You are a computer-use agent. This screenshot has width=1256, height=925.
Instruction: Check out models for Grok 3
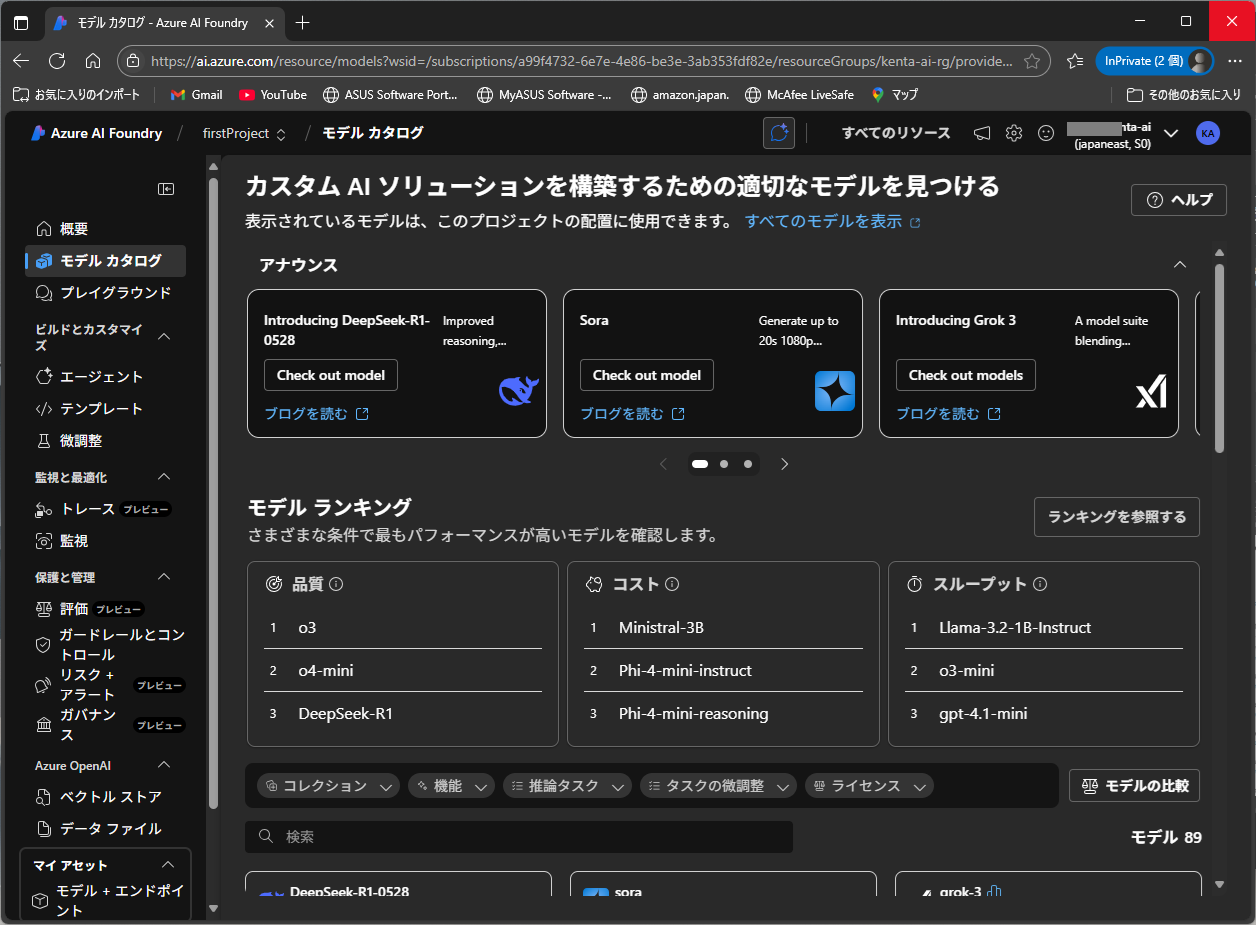coord(966,375)
